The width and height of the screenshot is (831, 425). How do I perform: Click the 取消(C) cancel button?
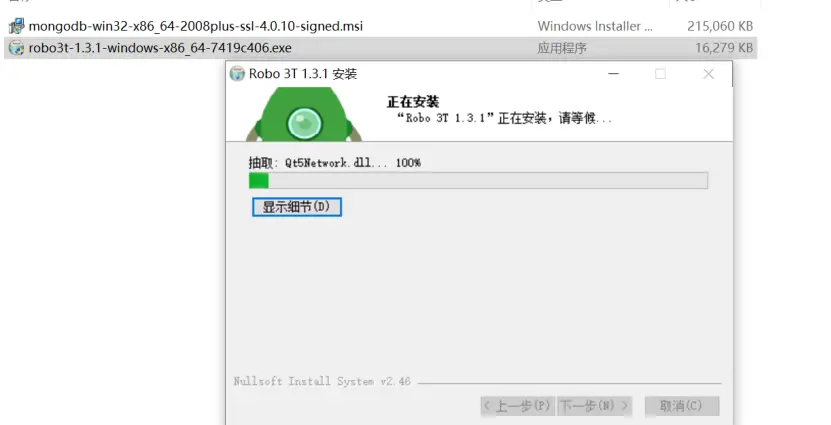click(682, 406)
